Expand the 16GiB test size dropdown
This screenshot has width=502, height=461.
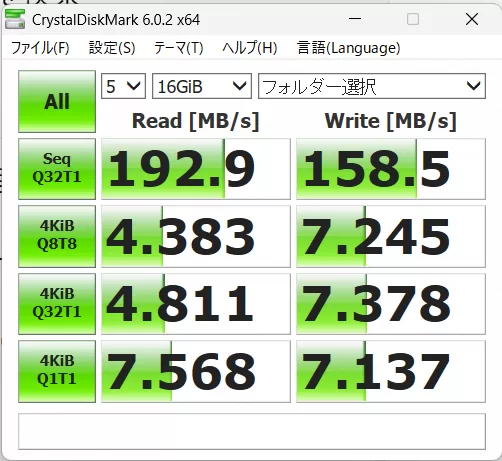pos(202,86)
